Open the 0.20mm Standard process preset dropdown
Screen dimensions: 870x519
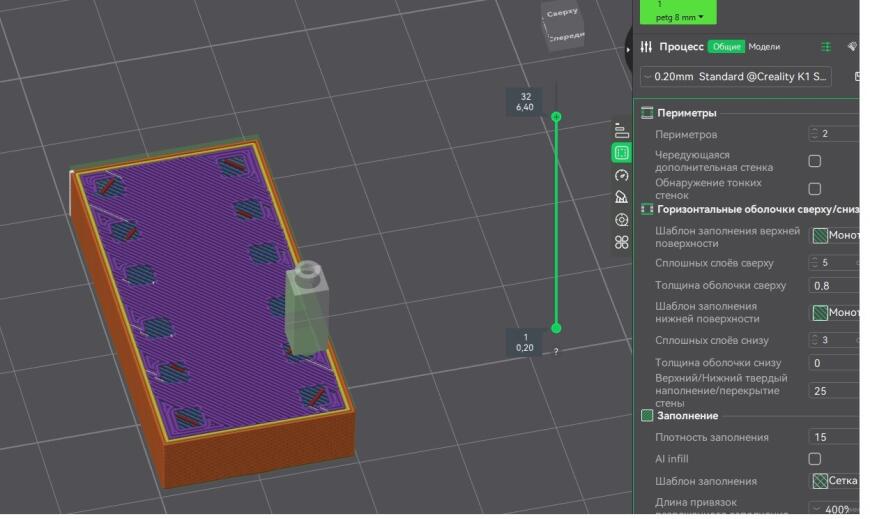[x=737, y=76]
